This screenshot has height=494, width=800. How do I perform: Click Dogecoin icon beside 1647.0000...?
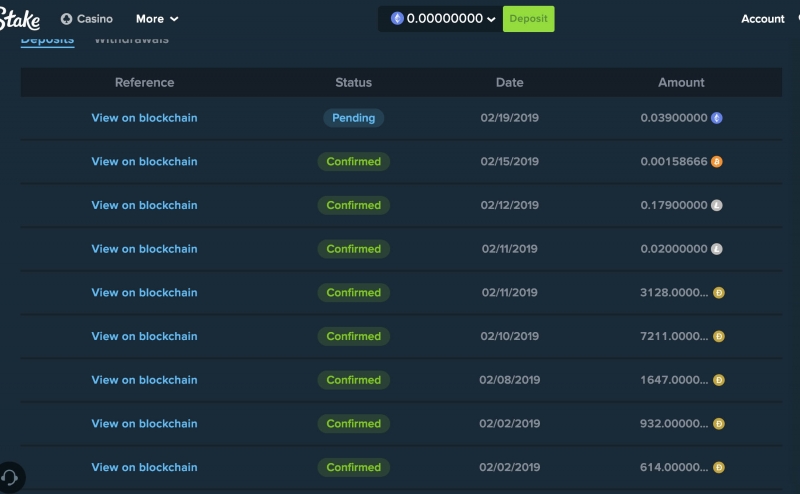coord(719,380)
